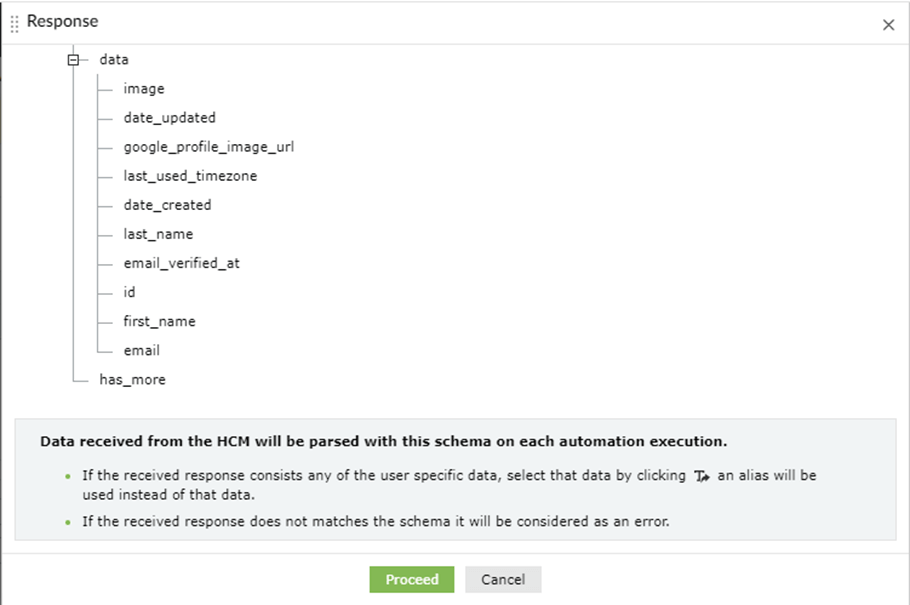910x605 pixels.
Task: Choose the date_updated field
Action: (x=169, y=118)
